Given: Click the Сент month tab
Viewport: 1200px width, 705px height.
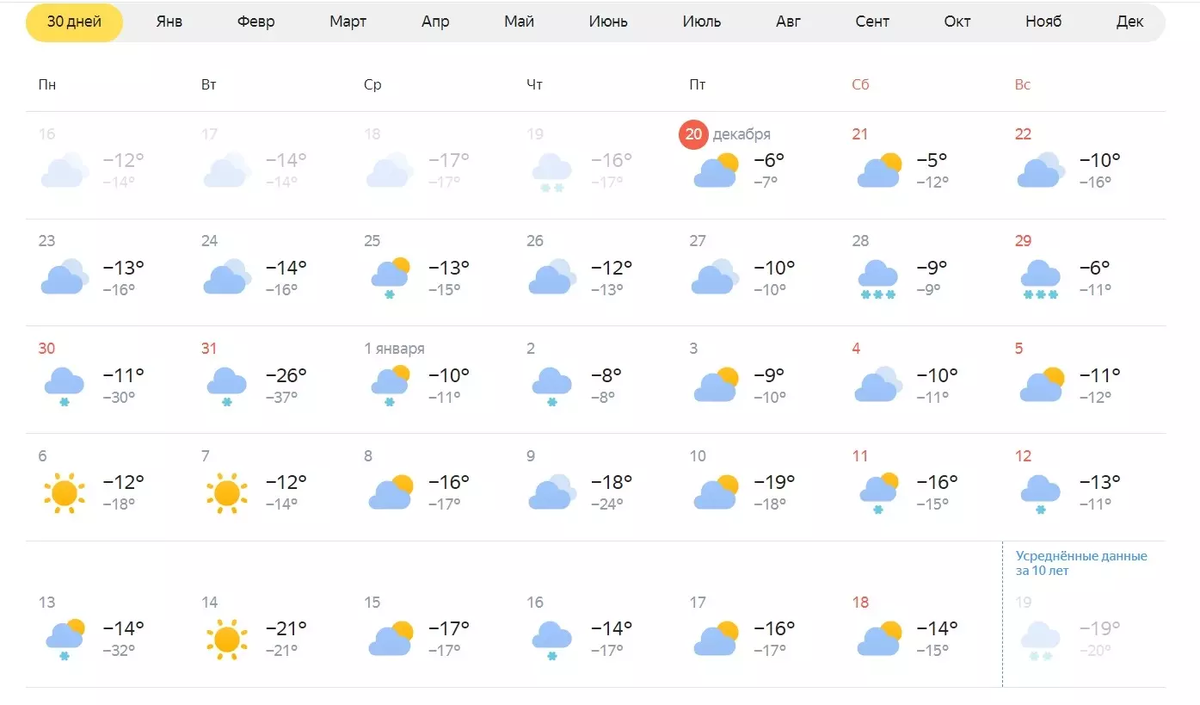Looking at the screenshot, I should tap(872, 22).
